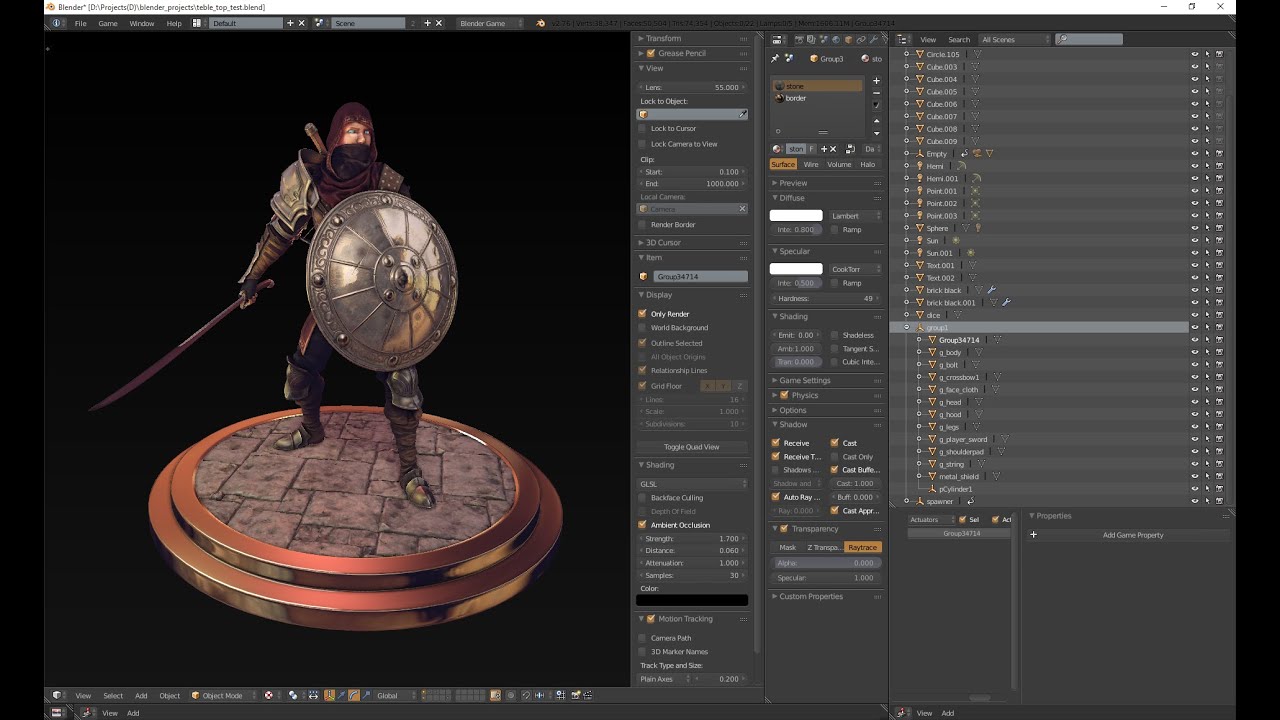Move material slot up with arrow
1280x720 pixels.
point(877,121)
